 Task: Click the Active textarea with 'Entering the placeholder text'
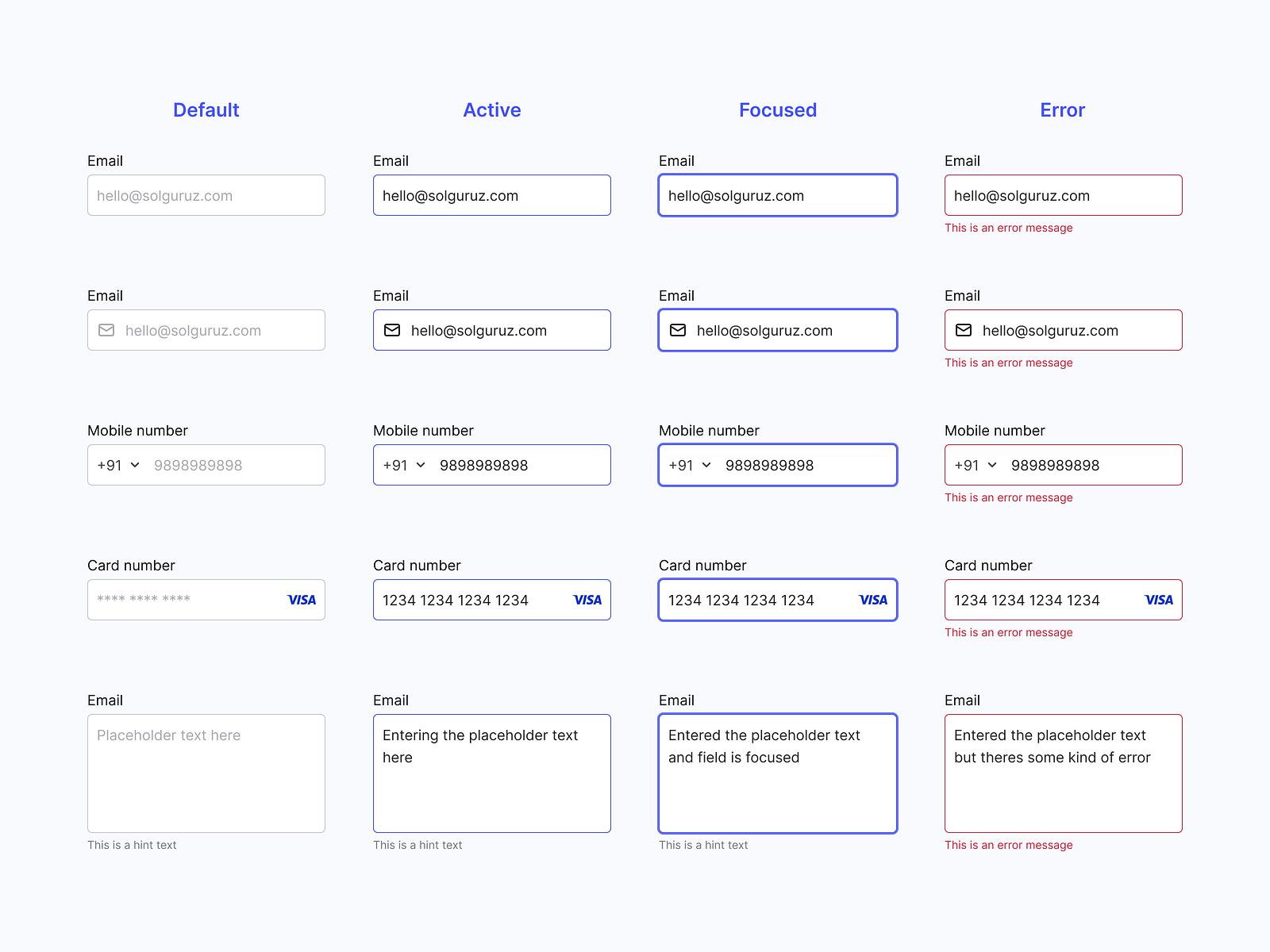click(x=492, y=773)
